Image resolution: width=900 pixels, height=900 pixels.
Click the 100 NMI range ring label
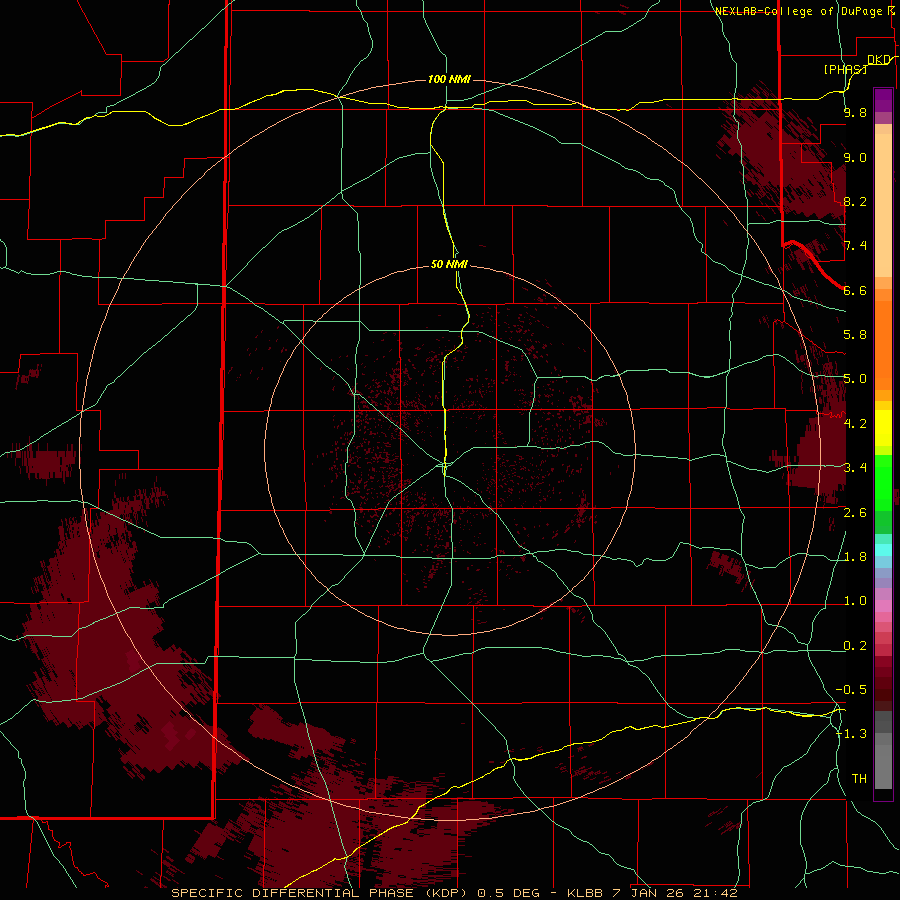click(x=449, y=79)
